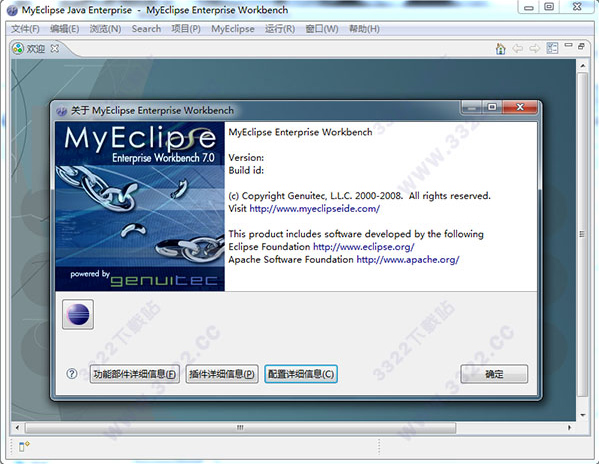
Task: Open the Search menu
Action: (146, 29)
